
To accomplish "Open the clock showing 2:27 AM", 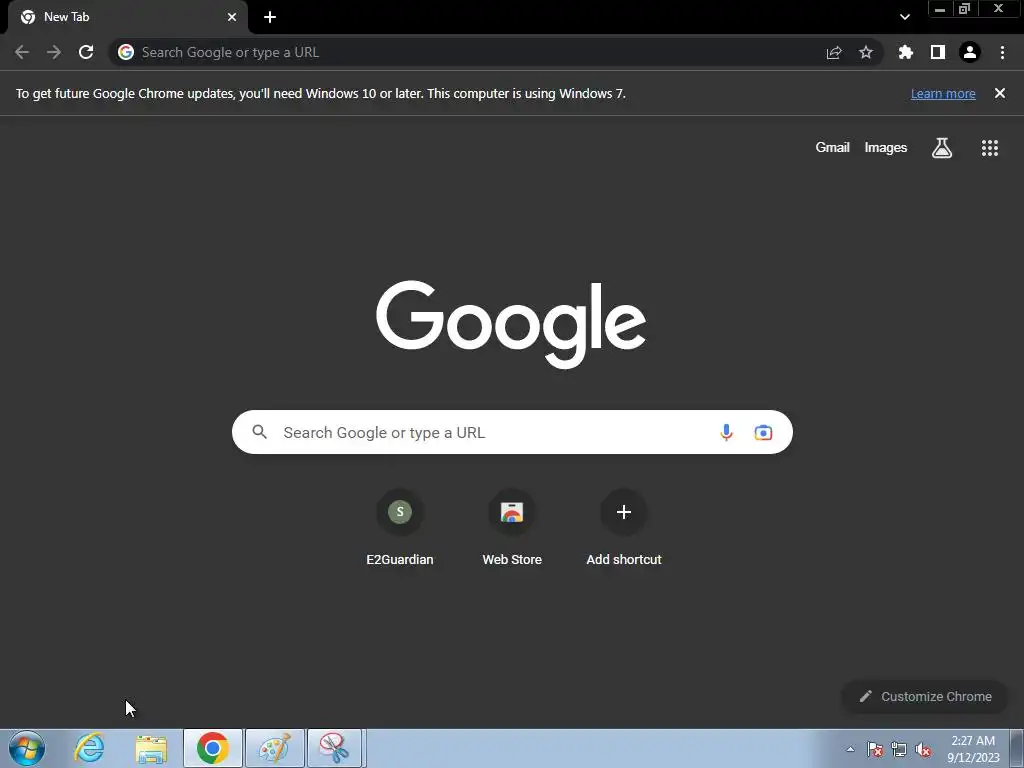I will point(973,748).
